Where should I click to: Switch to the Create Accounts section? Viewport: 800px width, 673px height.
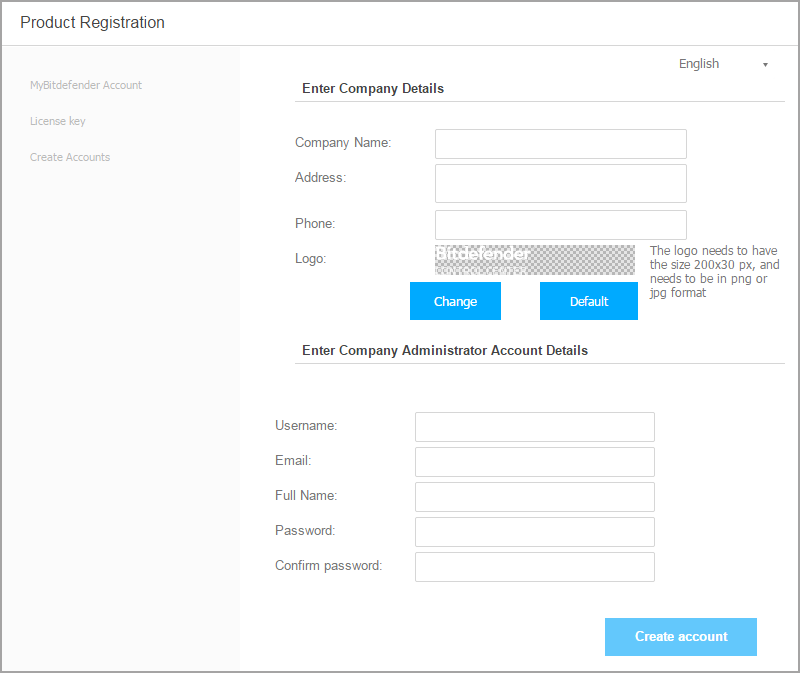[x=70, y=157]
